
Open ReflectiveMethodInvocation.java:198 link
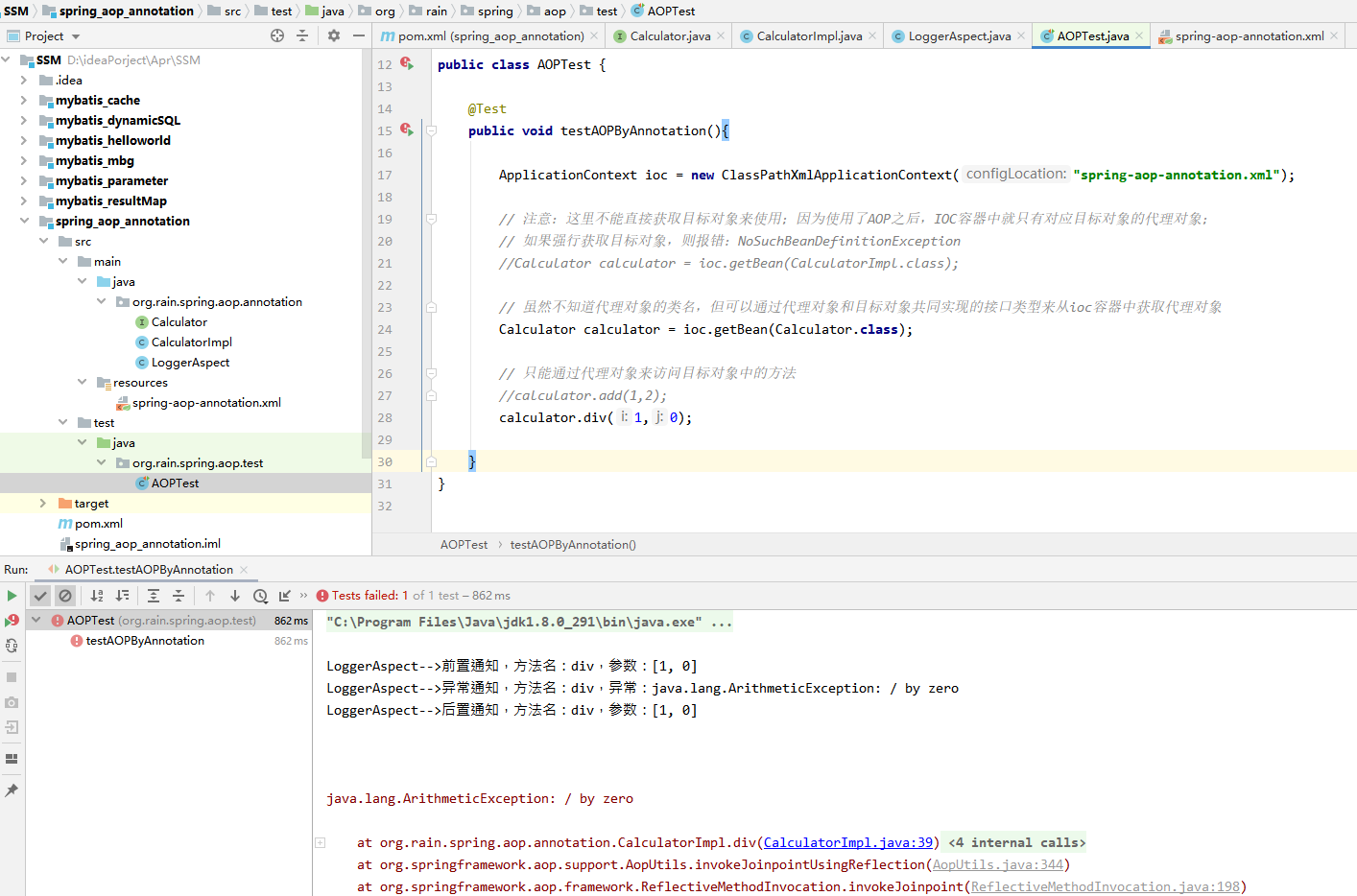click(x=1106, y=886)
